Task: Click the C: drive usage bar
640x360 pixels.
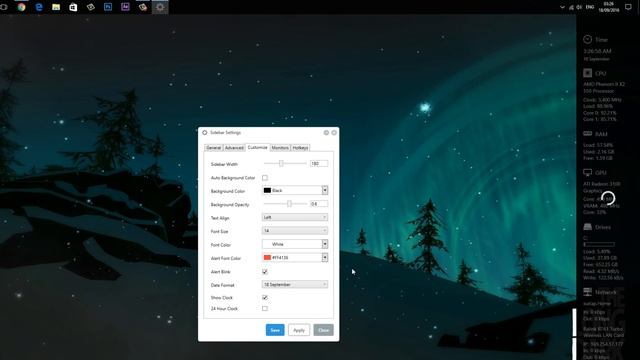Action: pos(599,244)
